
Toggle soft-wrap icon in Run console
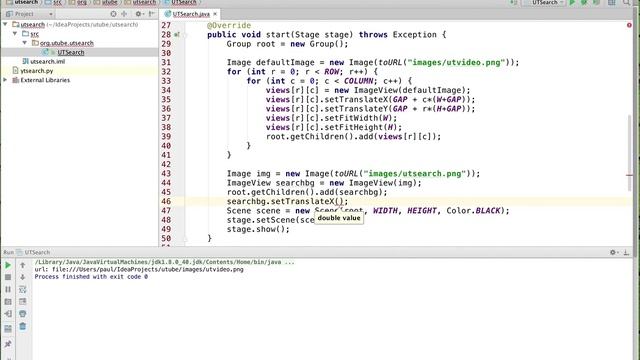[22, 289]
